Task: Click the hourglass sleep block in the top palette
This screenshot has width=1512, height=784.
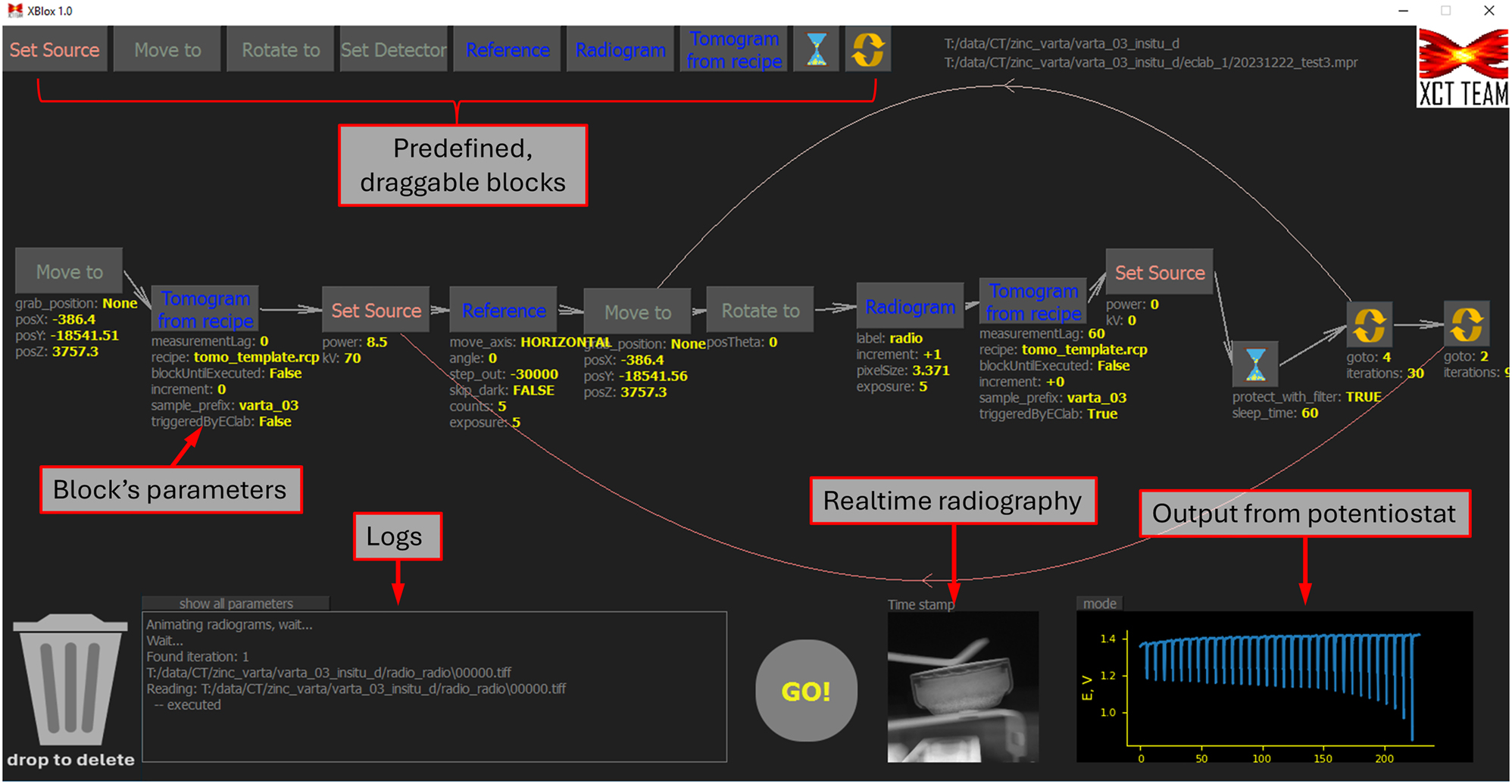Action: tap(816, 50)
